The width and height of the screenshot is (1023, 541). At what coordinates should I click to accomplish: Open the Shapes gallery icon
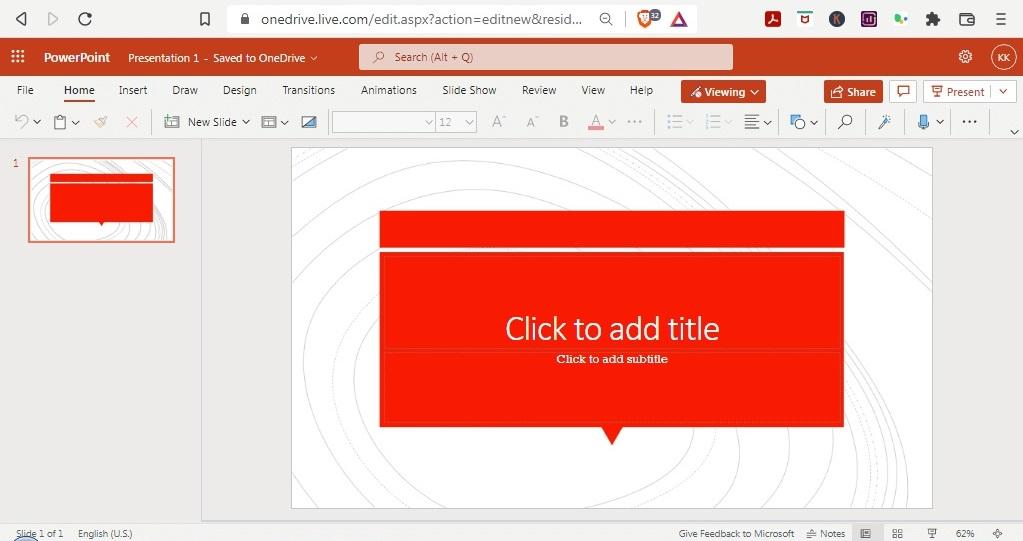[797, 121]
